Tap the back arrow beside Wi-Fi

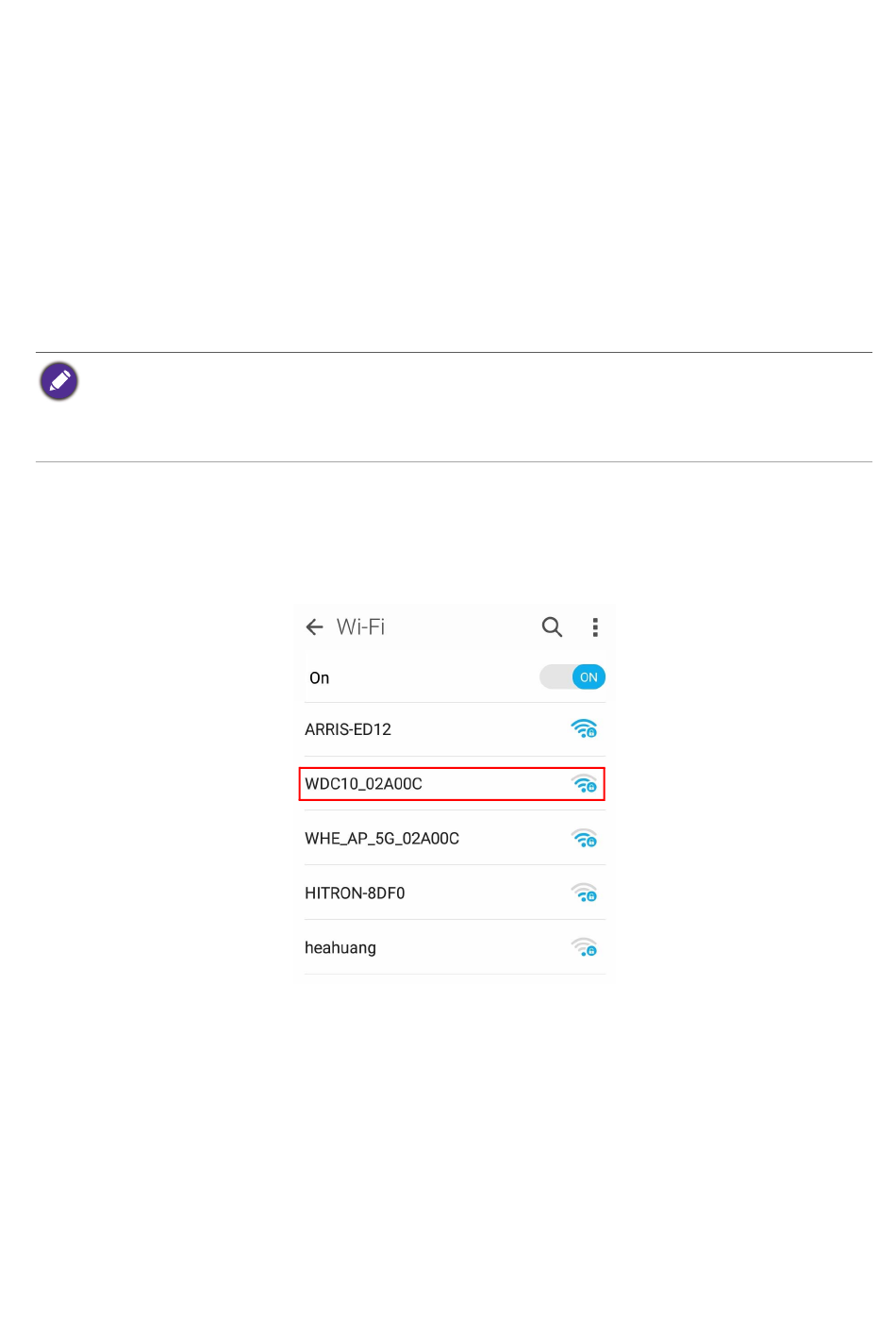coord(315,627)
